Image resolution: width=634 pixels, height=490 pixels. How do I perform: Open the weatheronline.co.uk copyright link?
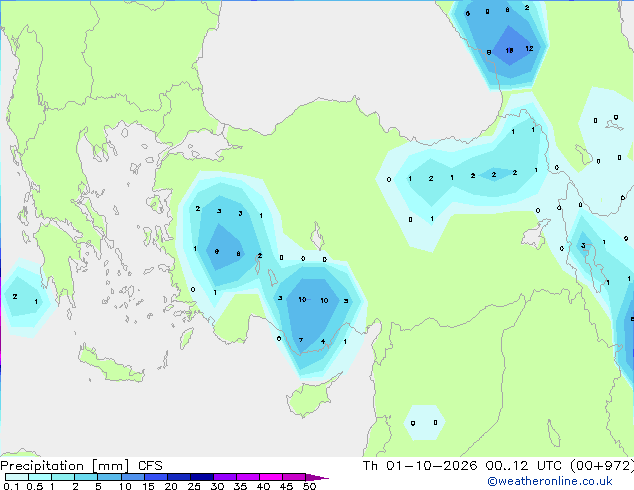(550, 481)
